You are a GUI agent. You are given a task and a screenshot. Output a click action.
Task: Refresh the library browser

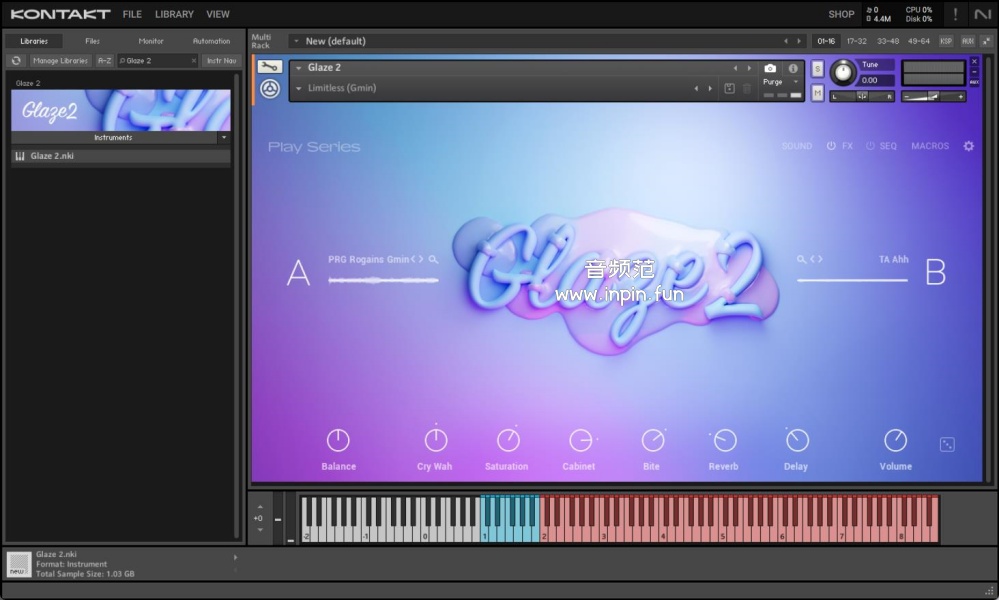pyautogui.click(x=17, y=61)
